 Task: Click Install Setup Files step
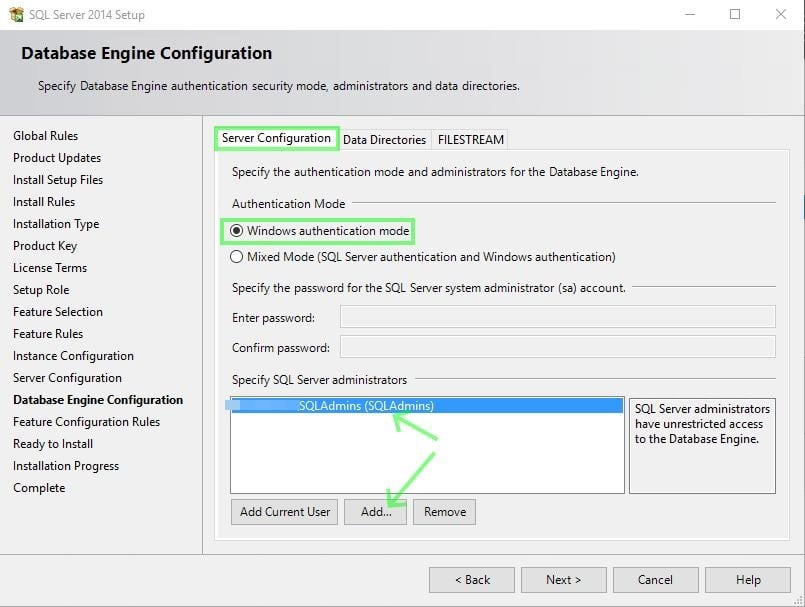(58, 180)
